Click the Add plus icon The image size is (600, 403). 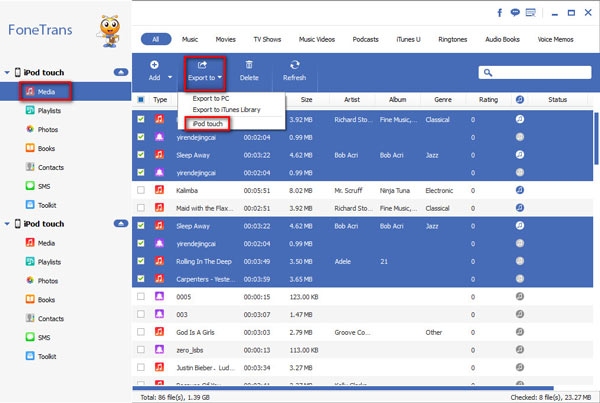pos(154,65)
